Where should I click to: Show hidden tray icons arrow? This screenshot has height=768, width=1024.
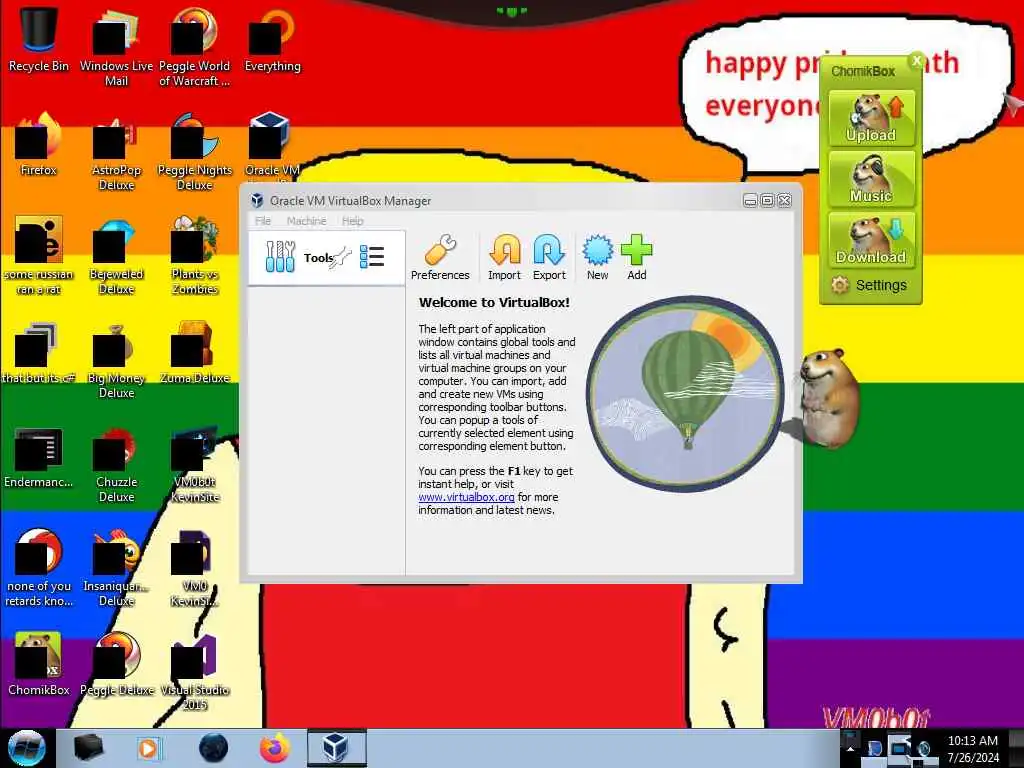[x=850, y=748]
